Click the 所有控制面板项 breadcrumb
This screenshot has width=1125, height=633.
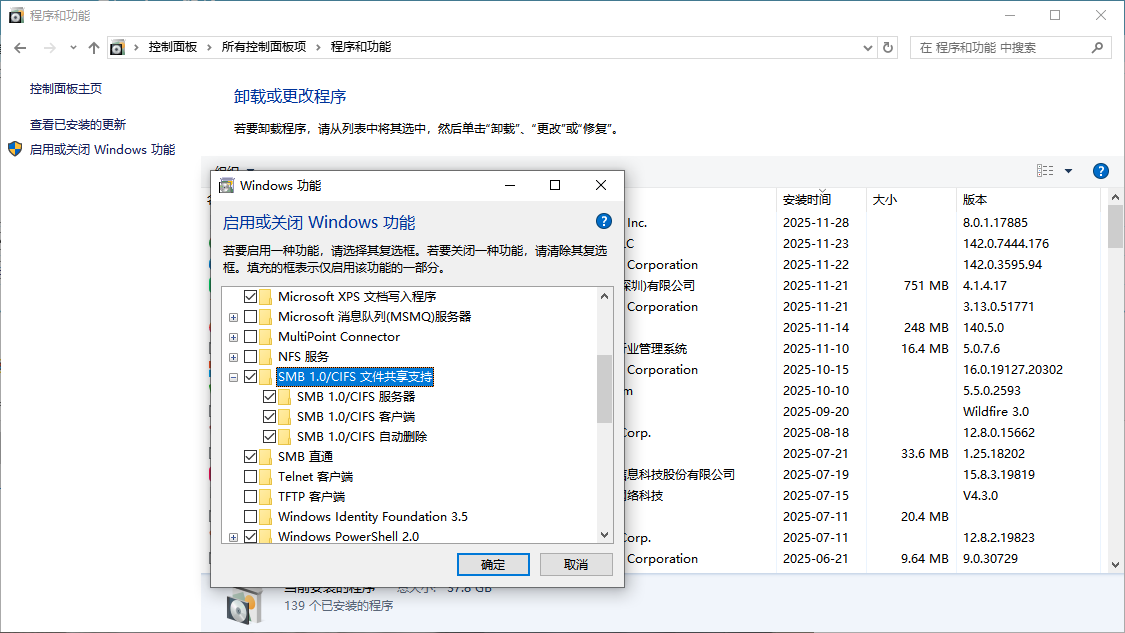(x=263, y=47)
